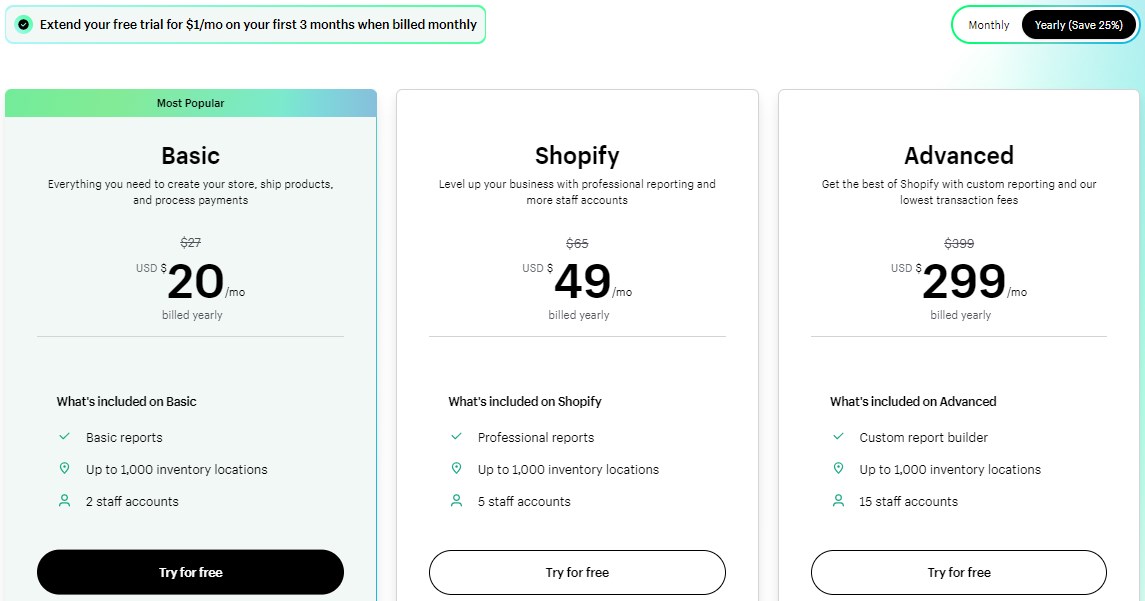
Task: Click the checkmark icon next to Basic reports
Action: tap(63, 437)
